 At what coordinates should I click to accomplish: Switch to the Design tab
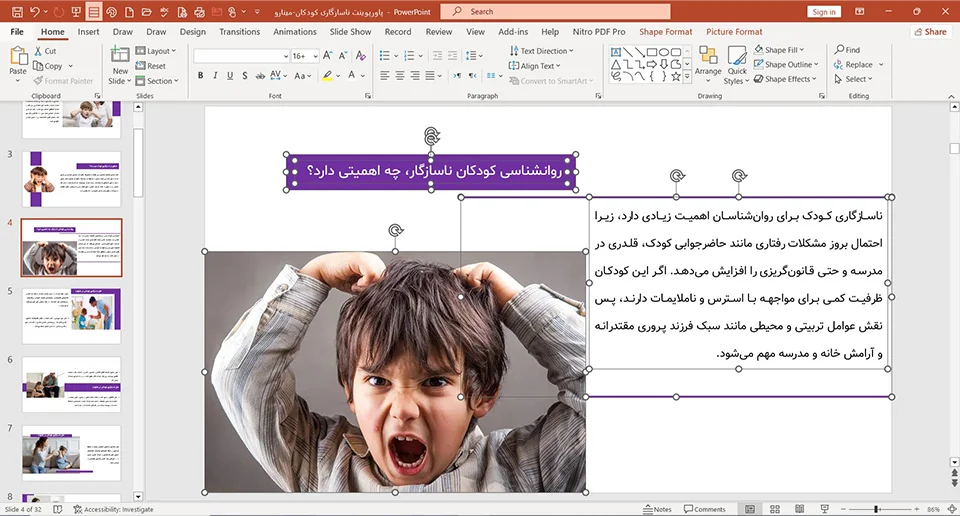[192, 32]
